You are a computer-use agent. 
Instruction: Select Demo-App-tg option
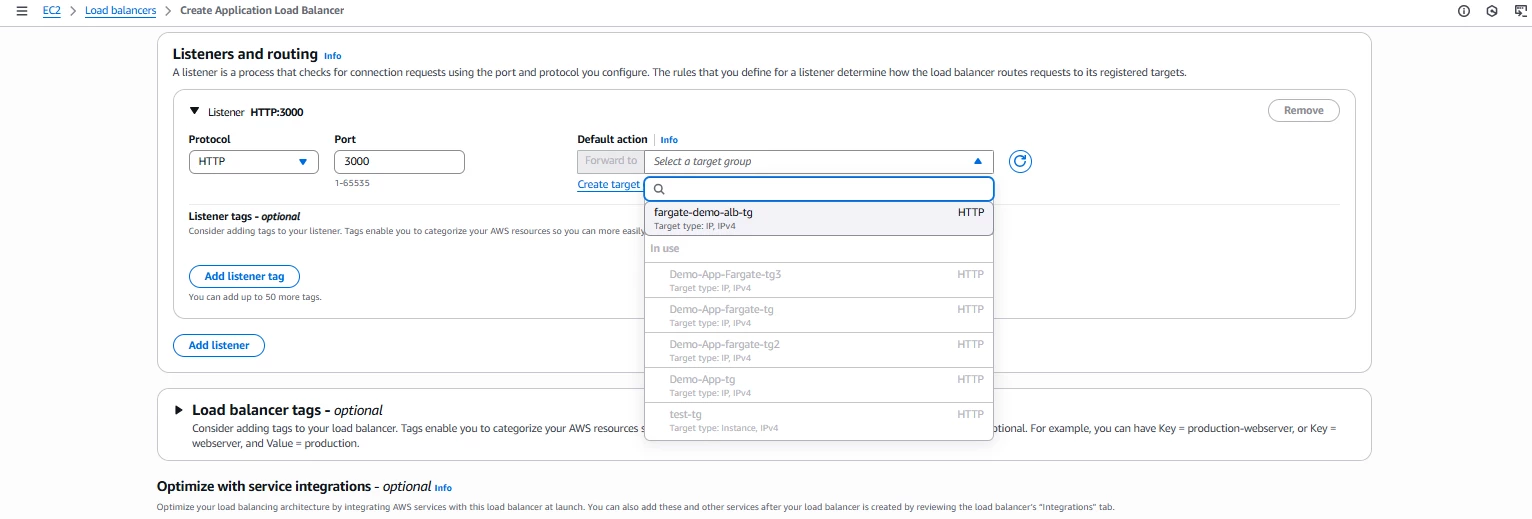tap(819, 385)
